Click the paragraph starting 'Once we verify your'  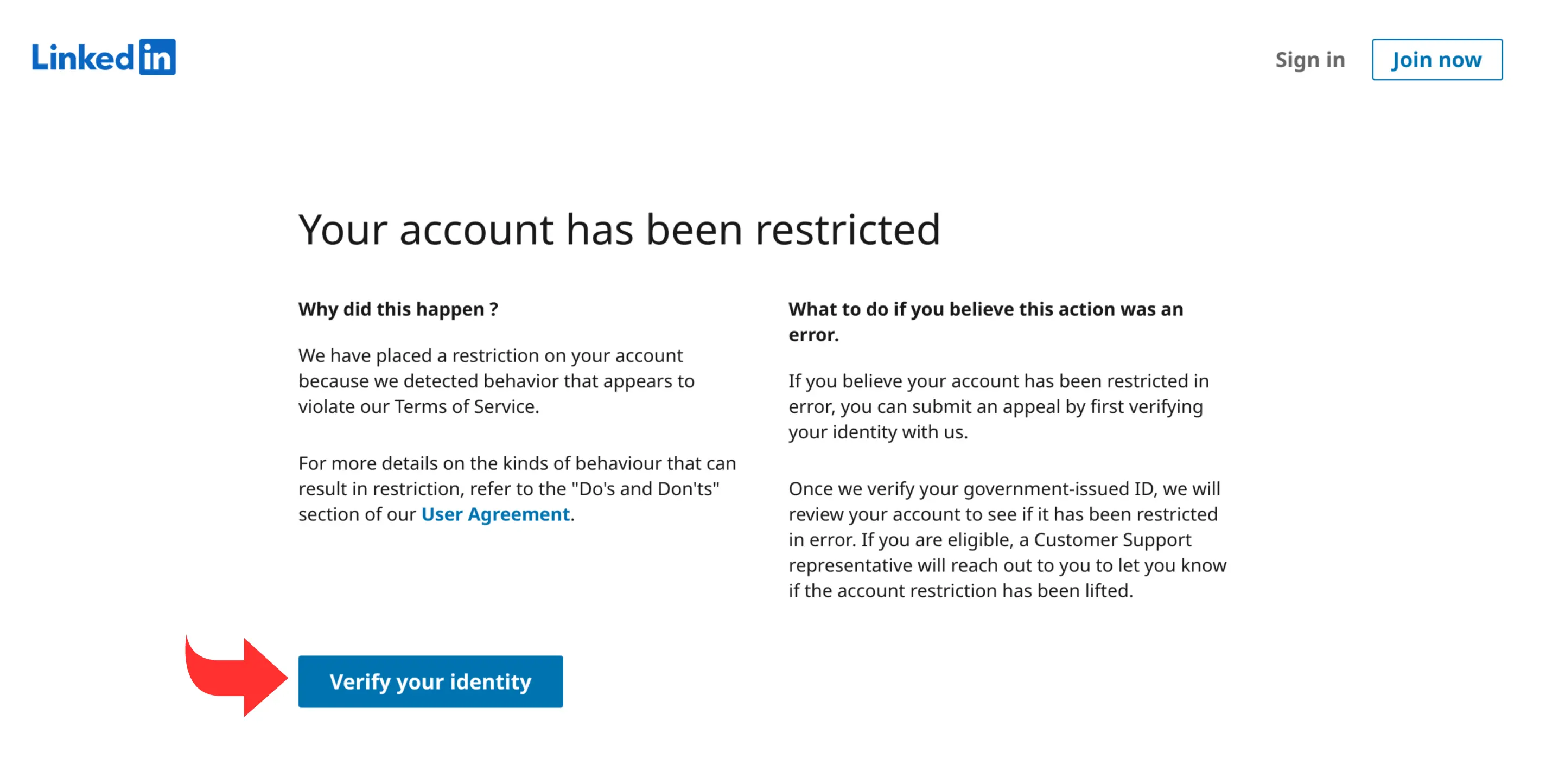(x=1007, y=540)
